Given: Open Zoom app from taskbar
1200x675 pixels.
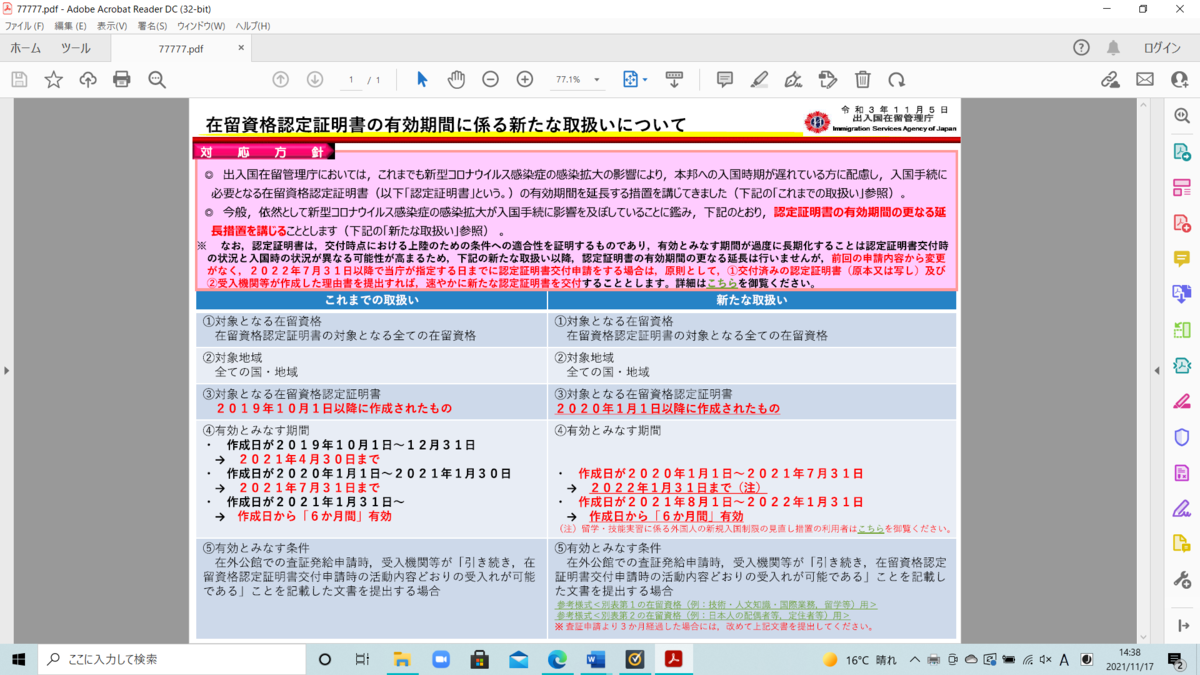Looking at the screenshot, I should pyautogui.click(x=441, y=660).
